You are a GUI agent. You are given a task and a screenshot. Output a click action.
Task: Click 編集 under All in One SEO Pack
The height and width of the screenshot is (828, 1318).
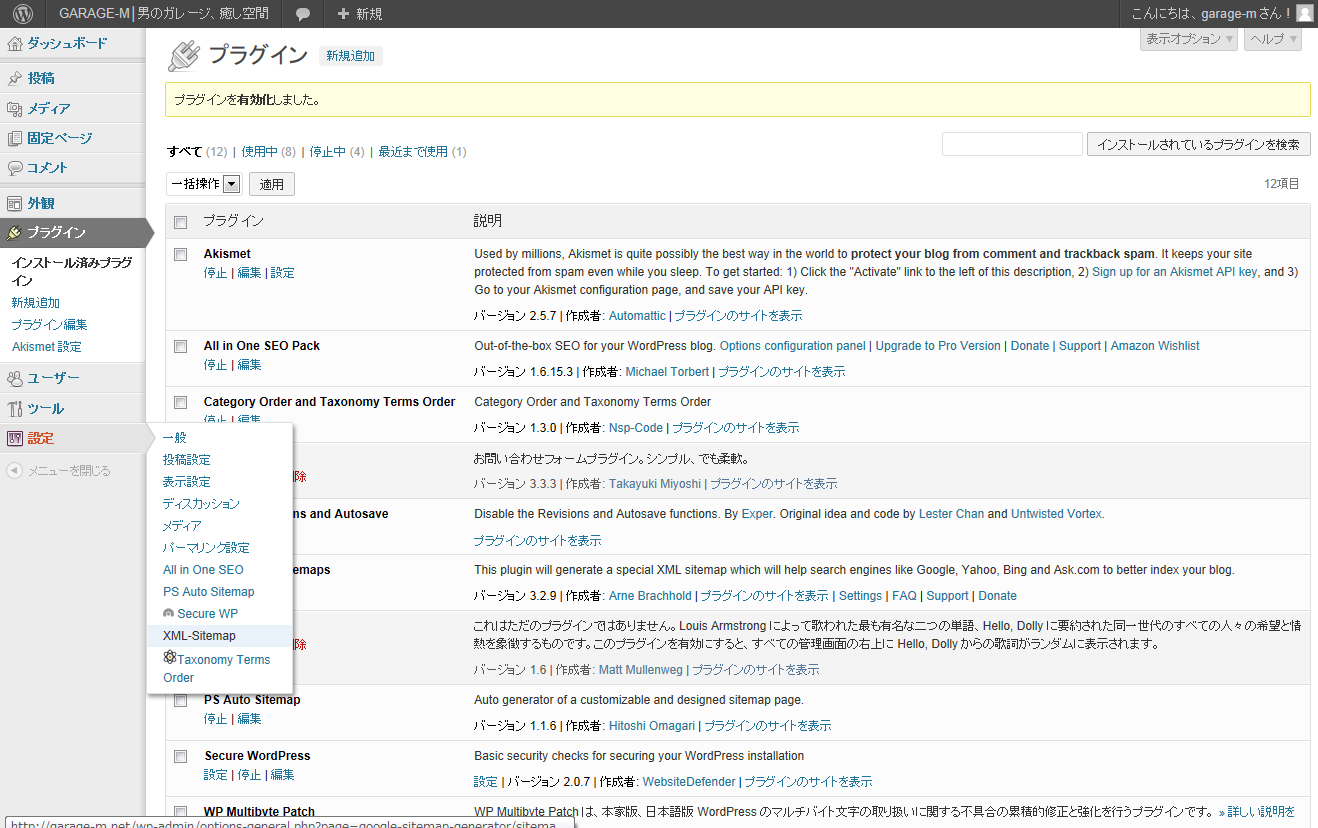click(x=249, y=365)
